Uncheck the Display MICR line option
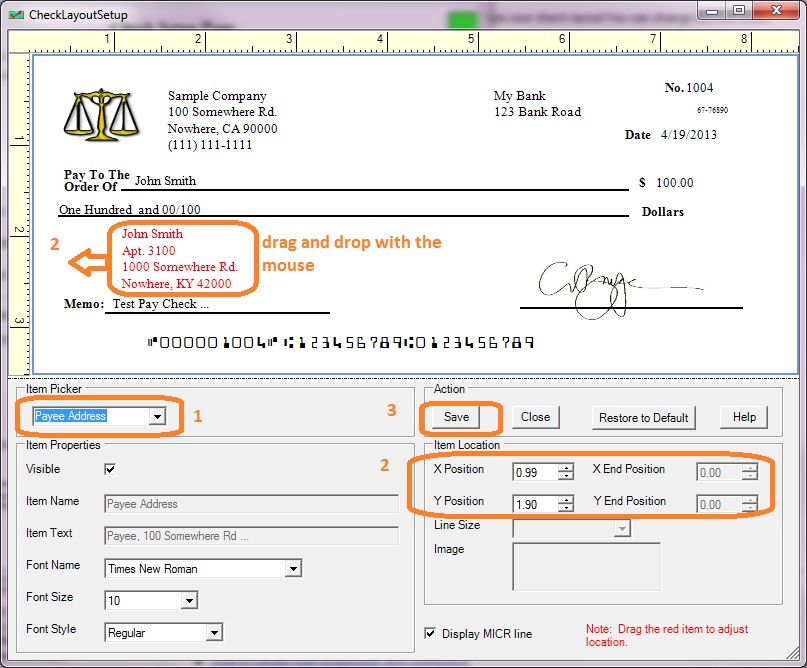 (x=431, y=633)
